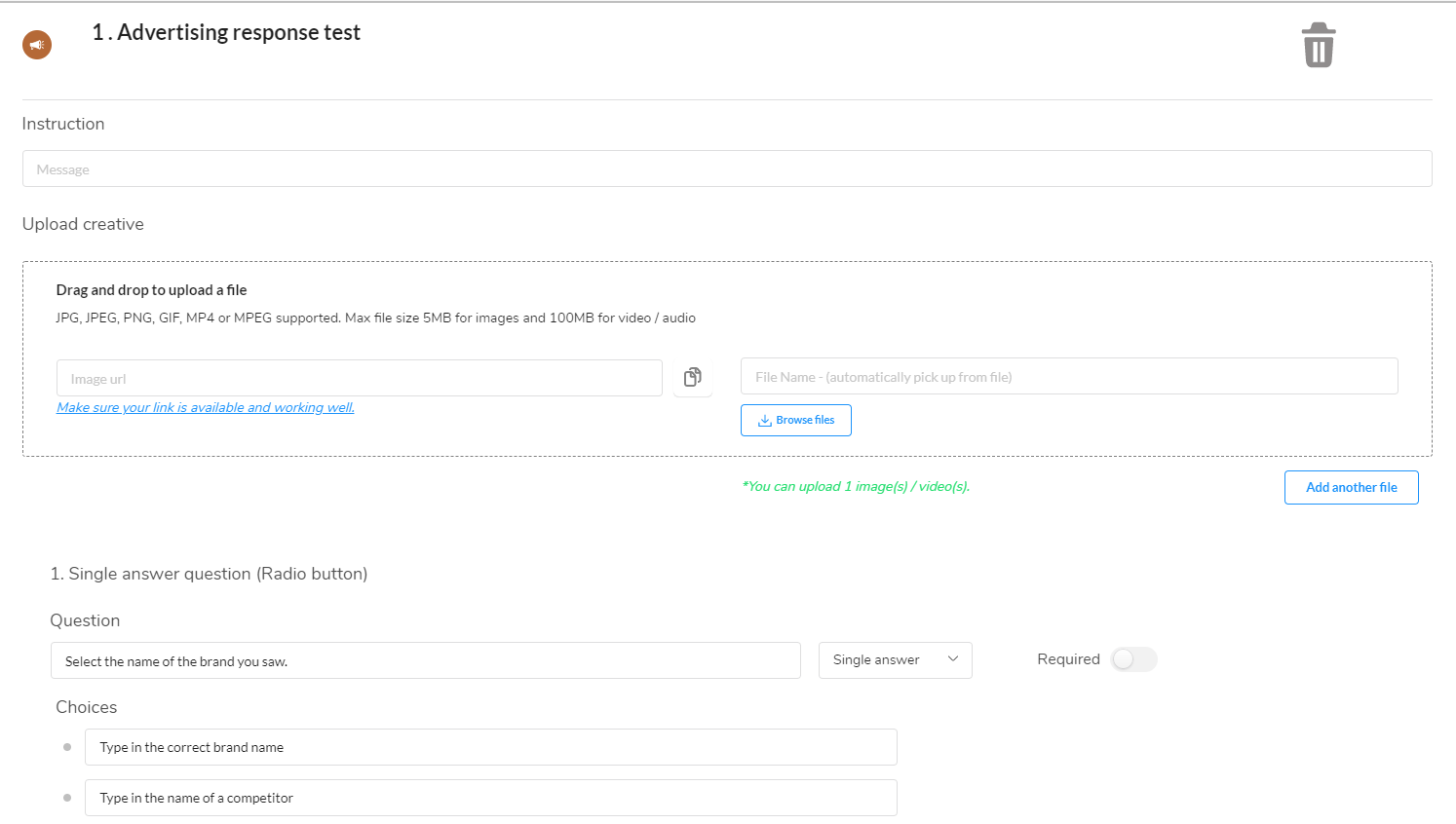Click the 'Advertising response test' title
The width and height of the screenshot is (1456, 824).
226,32
